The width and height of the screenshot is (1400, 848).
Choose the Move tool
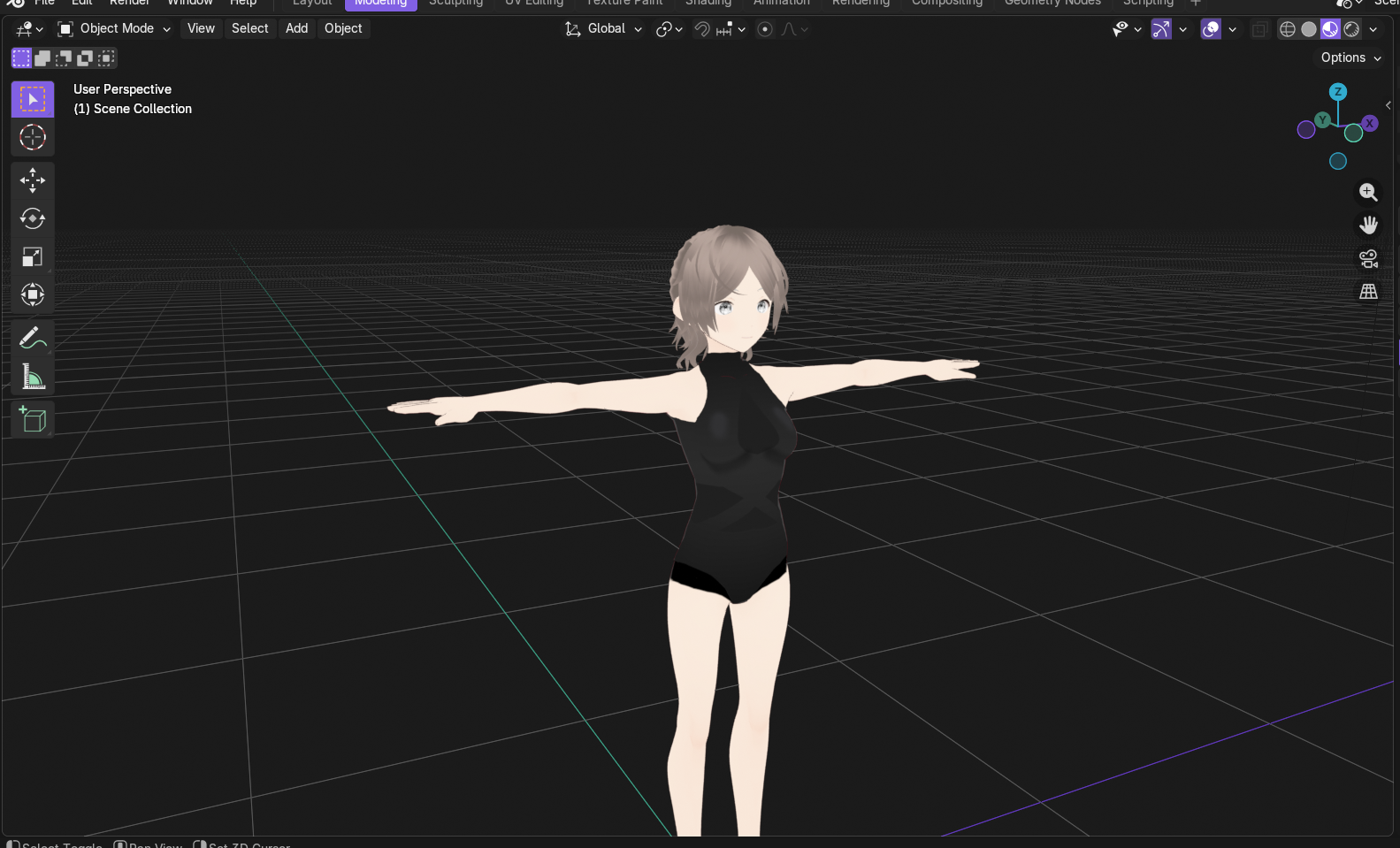click(x=33, y=180)
